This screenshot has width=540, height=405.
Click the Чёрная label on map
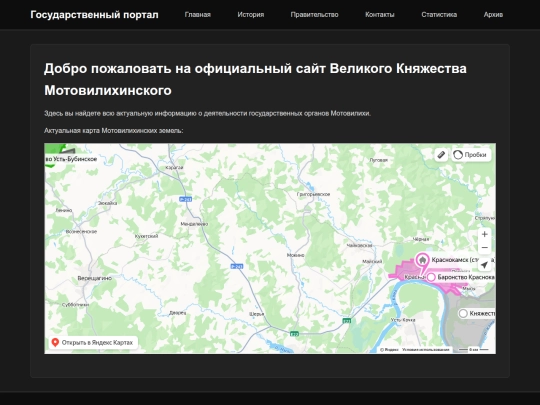(421, 239)
